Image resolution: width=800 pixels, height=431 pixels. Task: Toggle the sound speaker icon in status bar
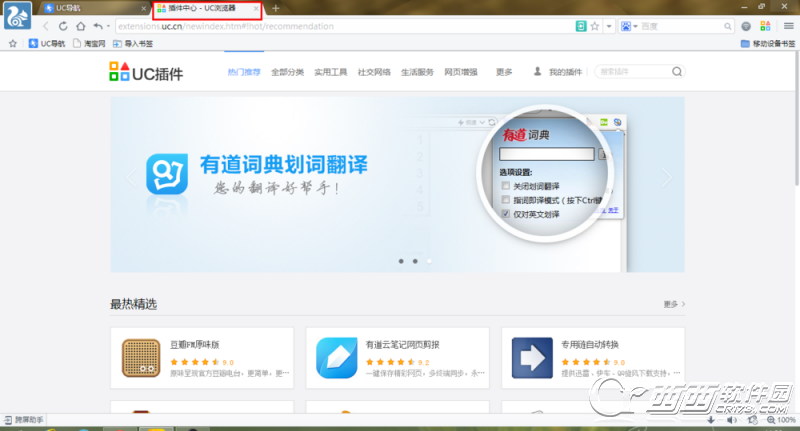pos(732,420)
